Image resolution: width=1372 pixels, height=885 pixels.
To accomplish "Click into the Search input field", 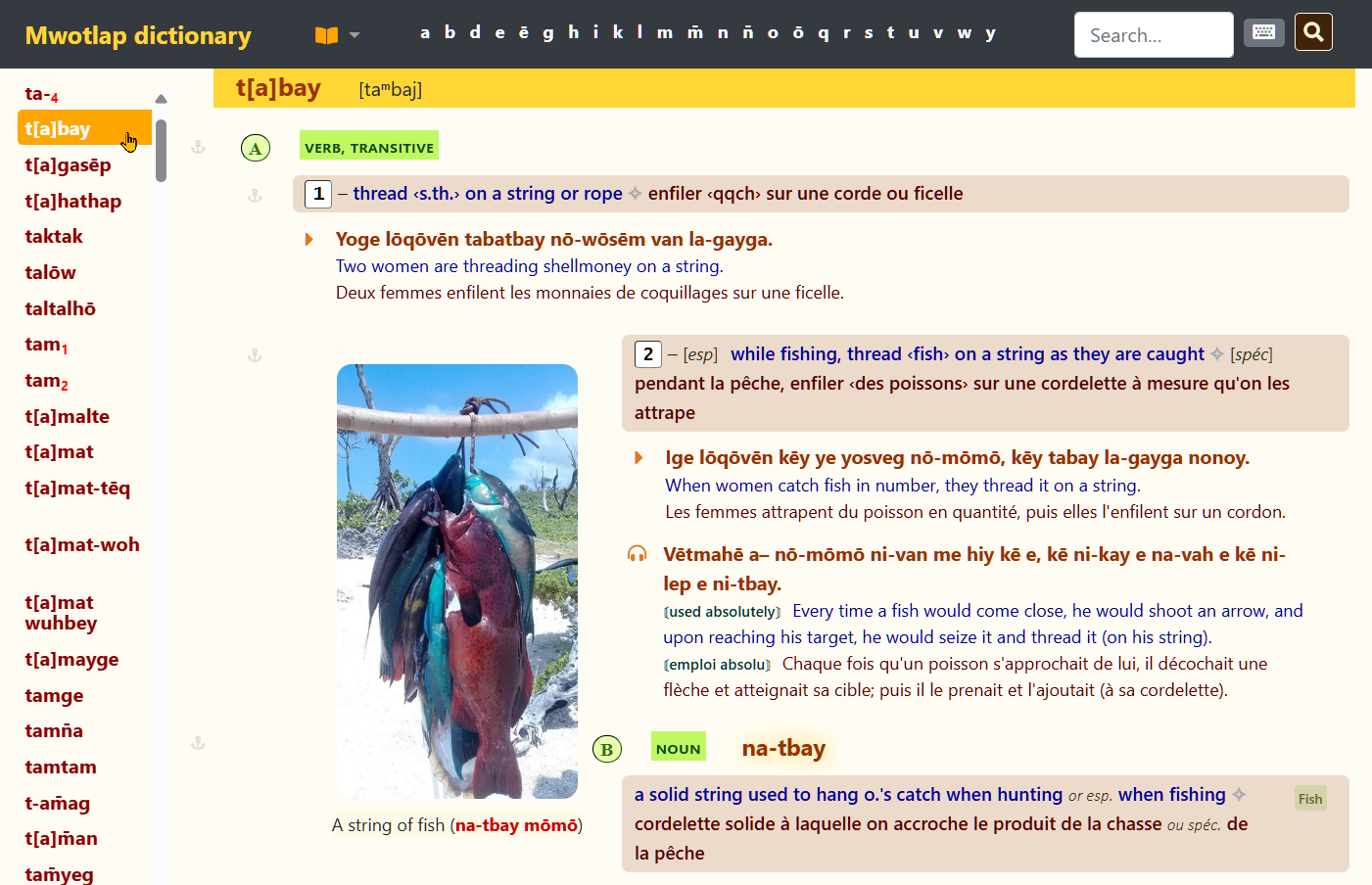I will 1153,35.
